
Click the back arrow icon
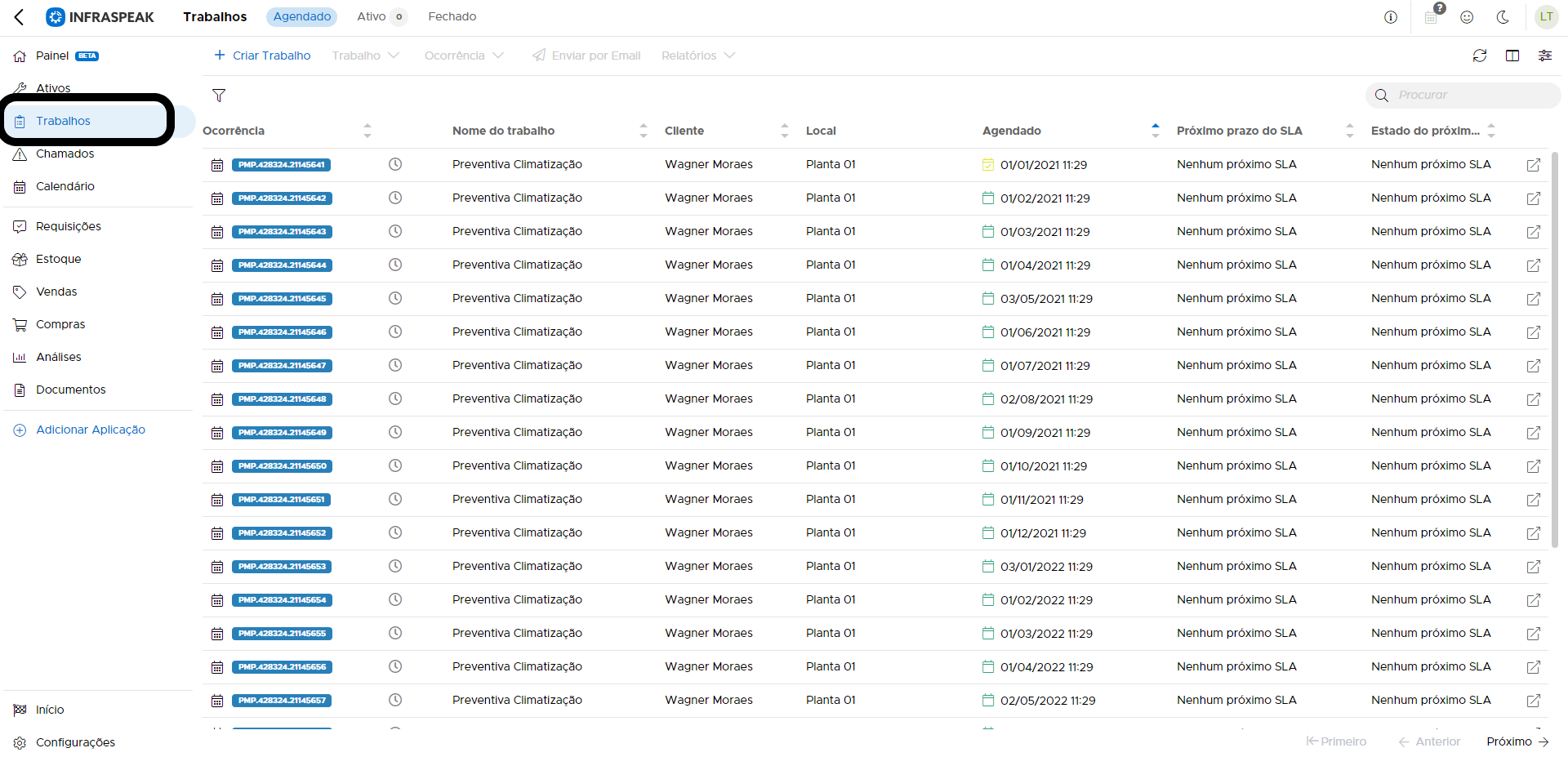[19, 16]
